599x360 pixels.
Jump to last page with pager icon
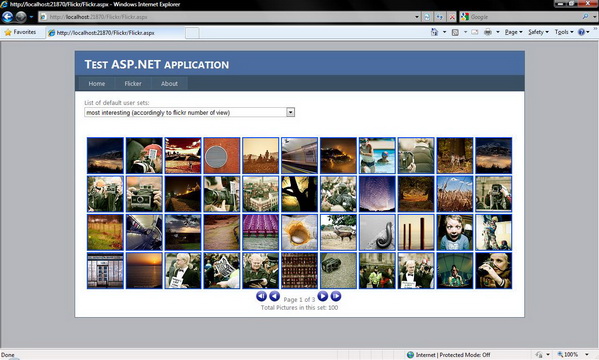coord(336,296)
